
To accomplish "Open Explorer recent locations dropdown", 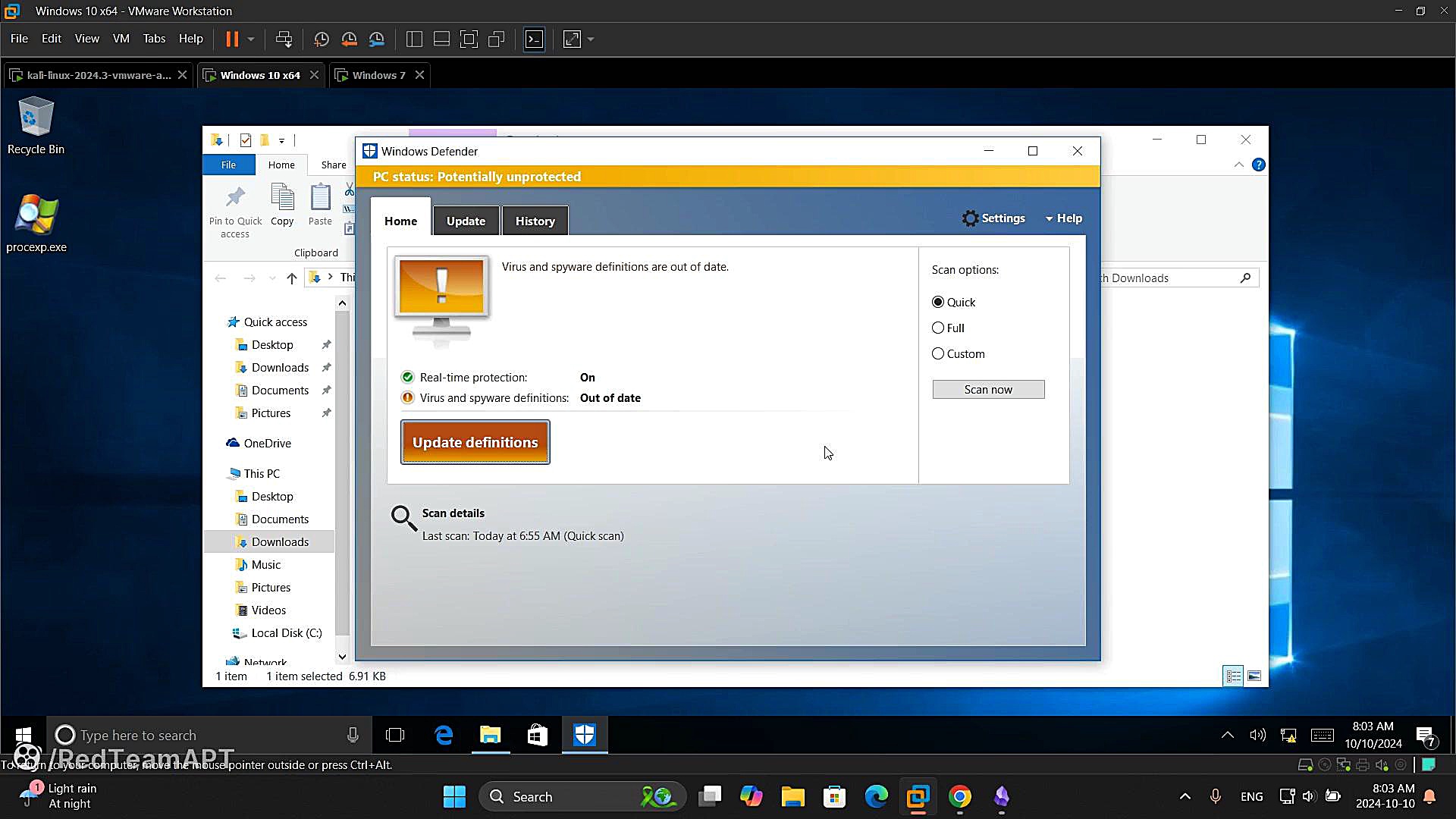I will click(x=272, y=278).
